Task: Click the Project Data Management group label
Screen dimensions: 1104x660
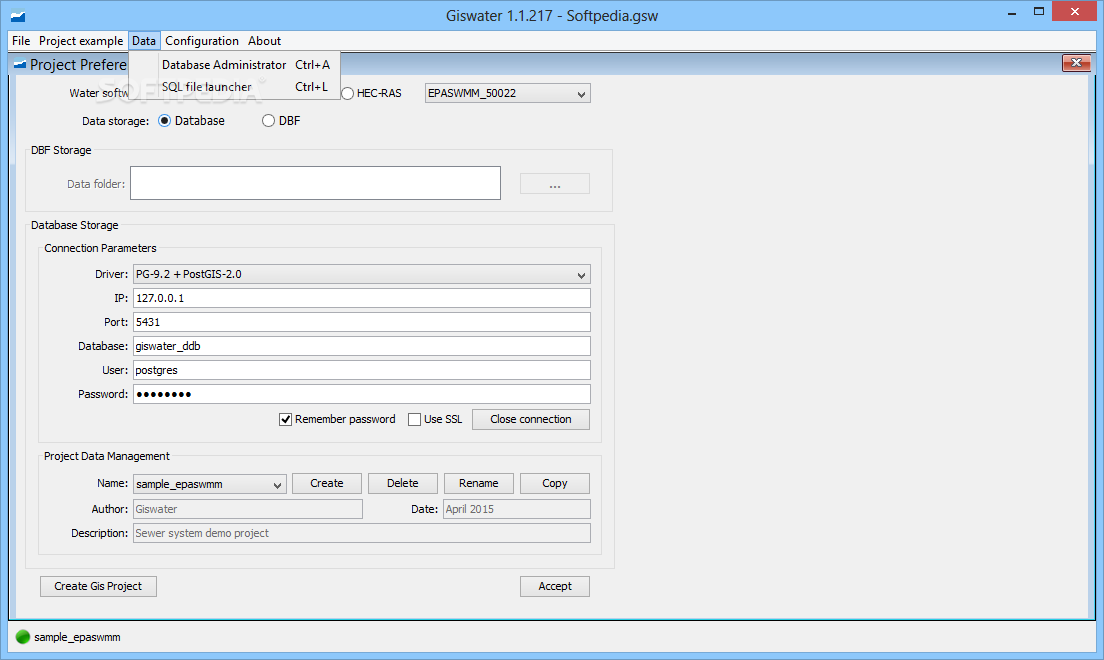Action: pyautogui.click(x=107, y=456)
